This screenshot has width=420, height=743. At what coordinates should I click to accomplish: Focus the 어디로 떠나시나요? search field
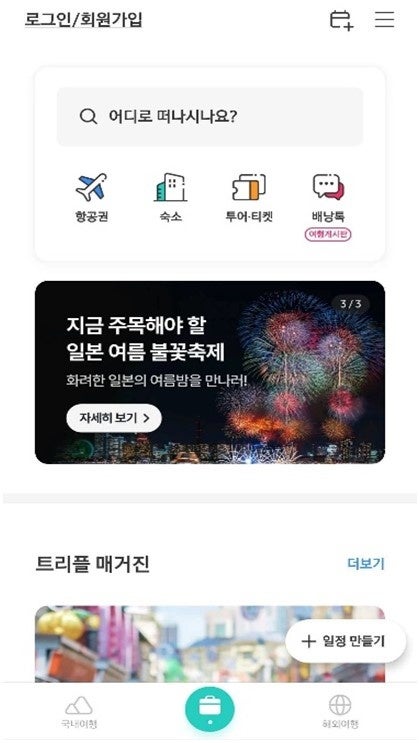click(210, 117)
